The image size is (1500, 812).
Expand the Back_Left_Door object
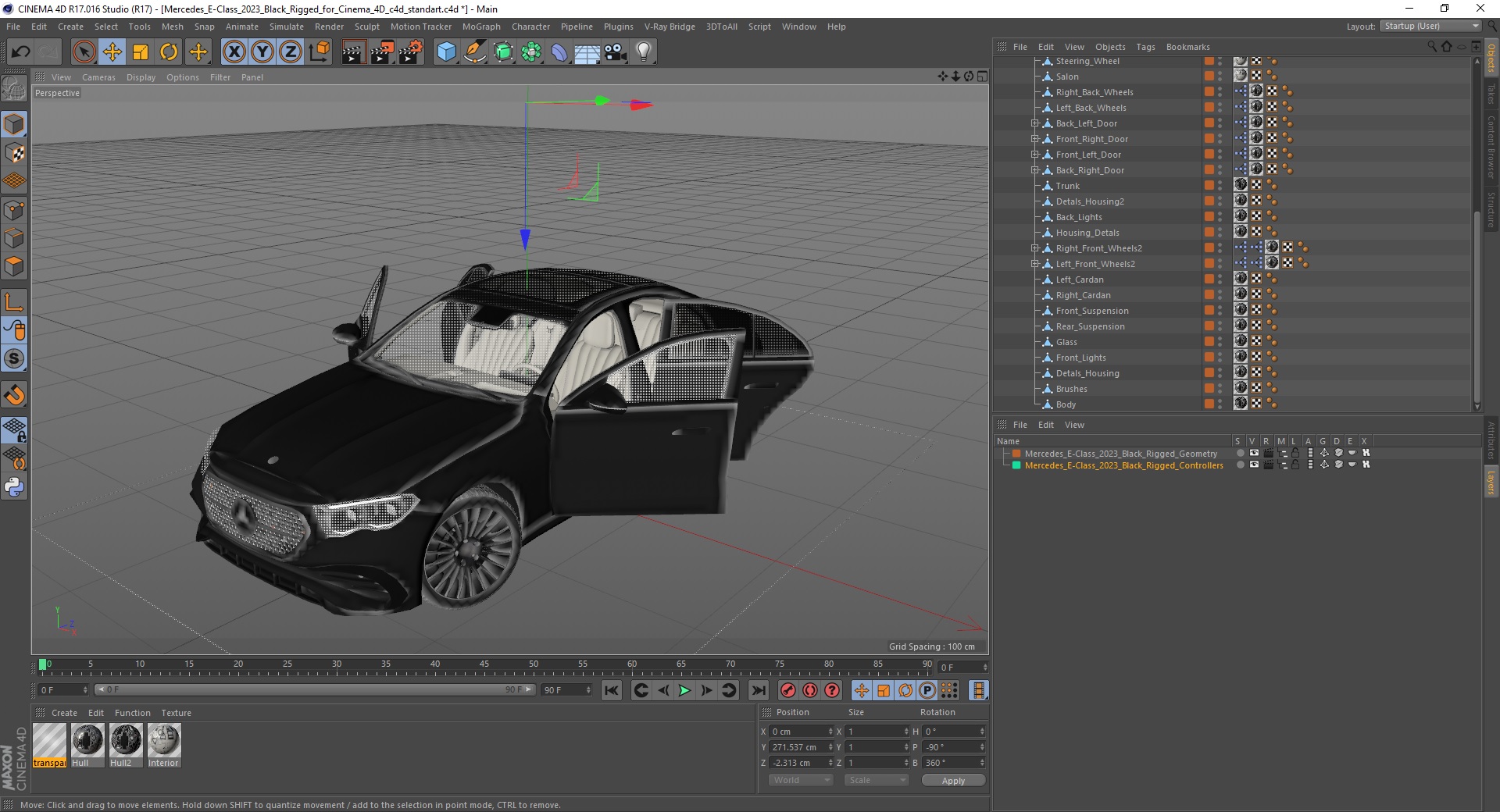(1034, 123)
